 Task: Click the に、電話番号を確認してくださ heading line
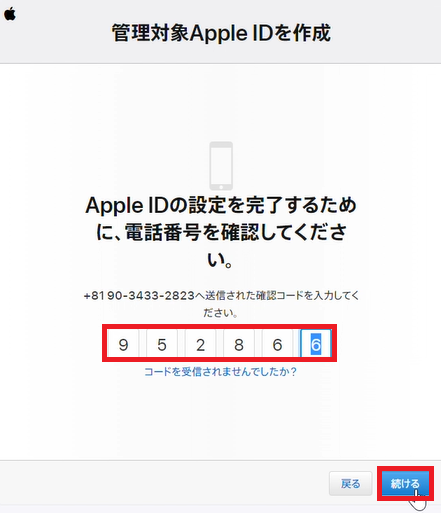221,232
